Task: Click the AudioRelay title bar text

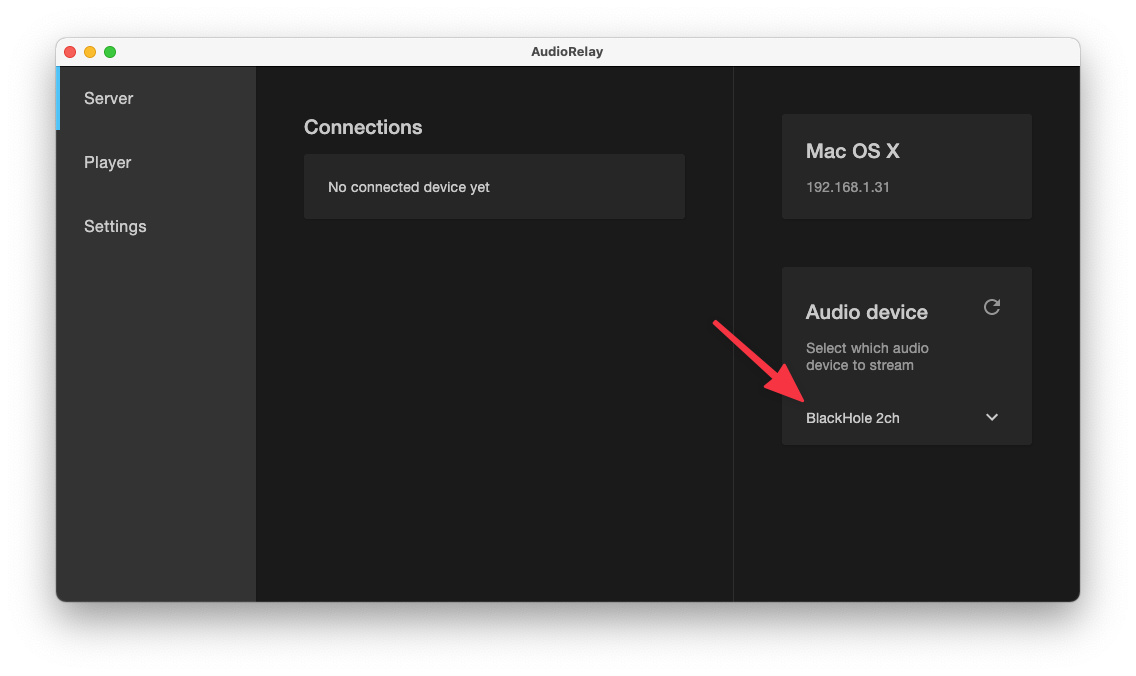Action: point(567,52)
